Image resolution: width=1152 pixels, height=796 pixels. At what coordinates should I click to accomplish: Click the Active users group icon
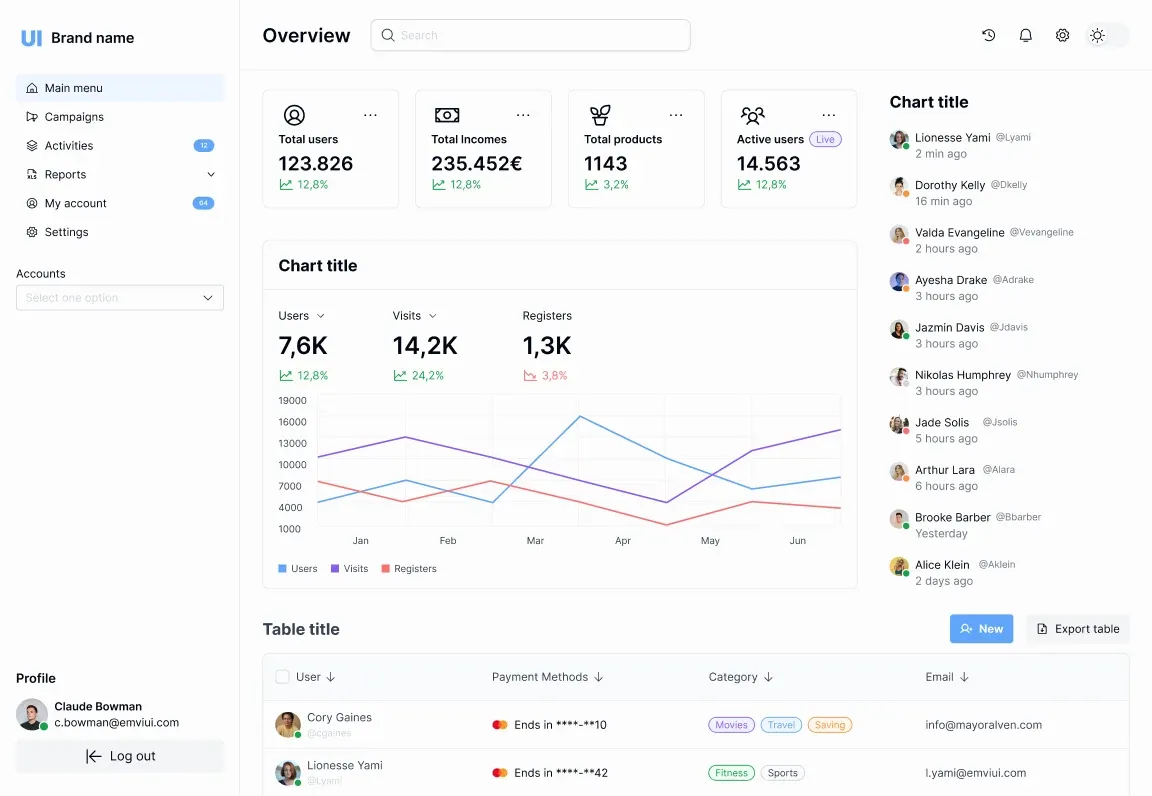(x=752, y=115)
